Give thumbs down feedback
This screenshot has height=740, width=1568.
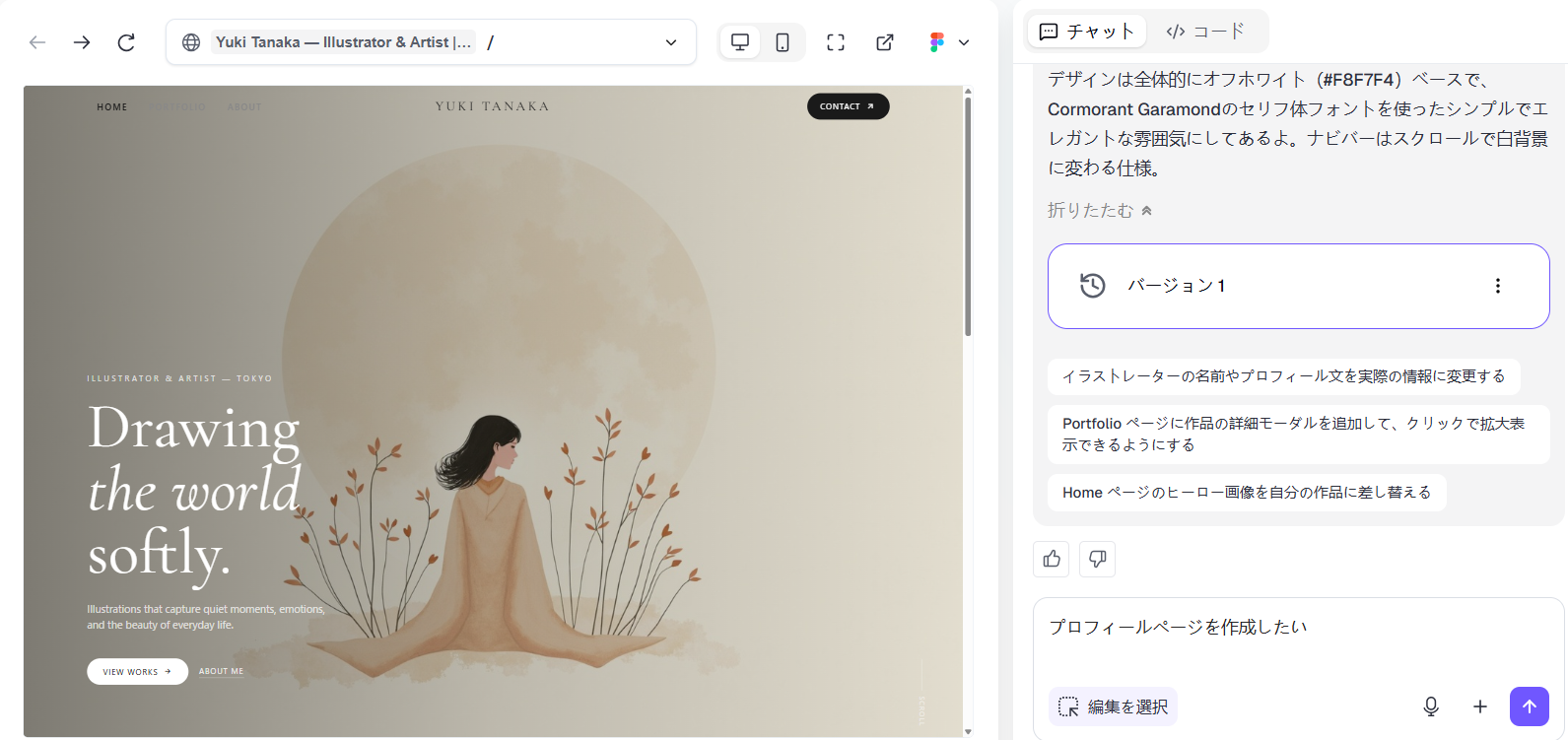tap(1097, 559)
